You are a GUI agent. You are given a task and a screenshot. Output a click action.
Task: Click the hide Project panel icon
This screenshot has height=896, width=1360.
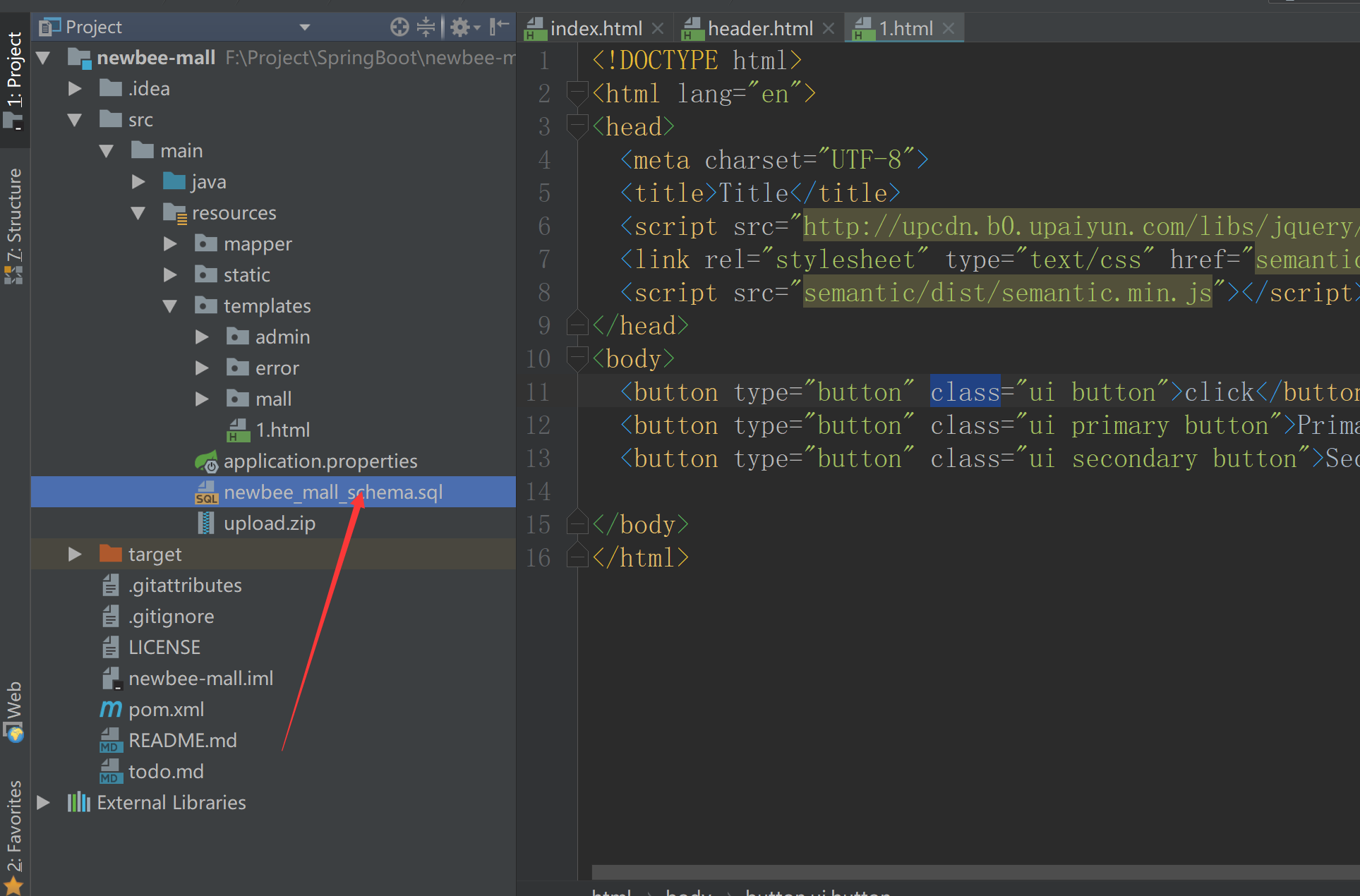point(499,28)
